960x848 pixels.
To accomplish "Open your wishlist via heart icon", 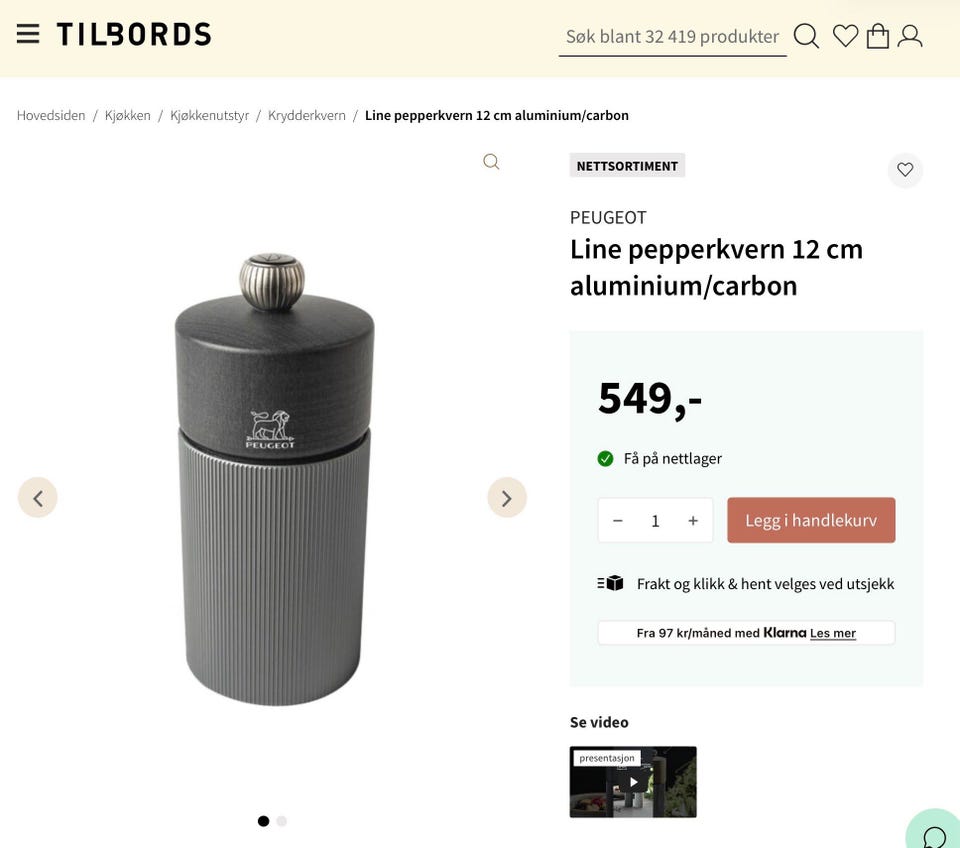I will [844, 35].
